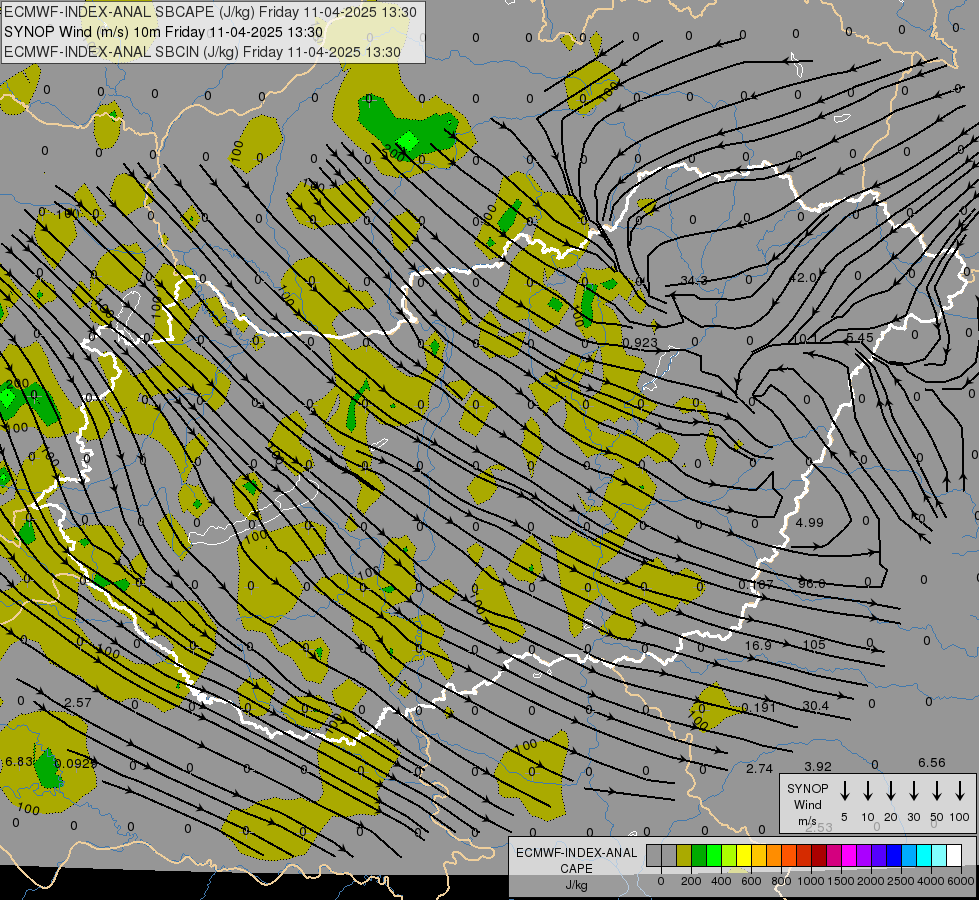Click the '1500' tick label in CAPE legend
The image size is (979, 900).
click(x=840, y=881)
